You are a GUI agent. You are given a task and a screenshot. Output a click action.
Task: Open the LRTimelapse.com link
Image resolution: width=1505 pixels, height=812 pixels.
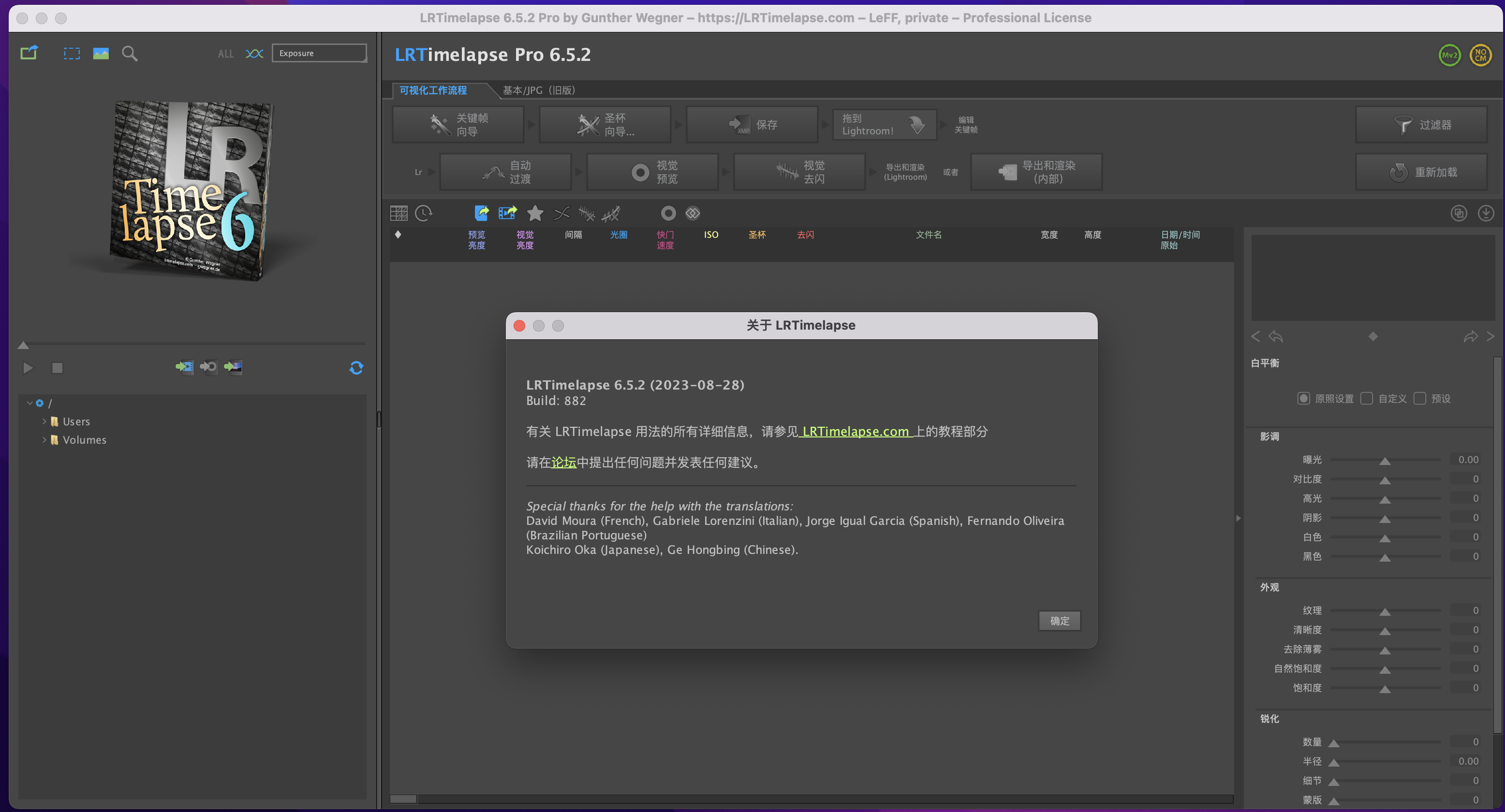pyautogui.click(x=856, y=432)
